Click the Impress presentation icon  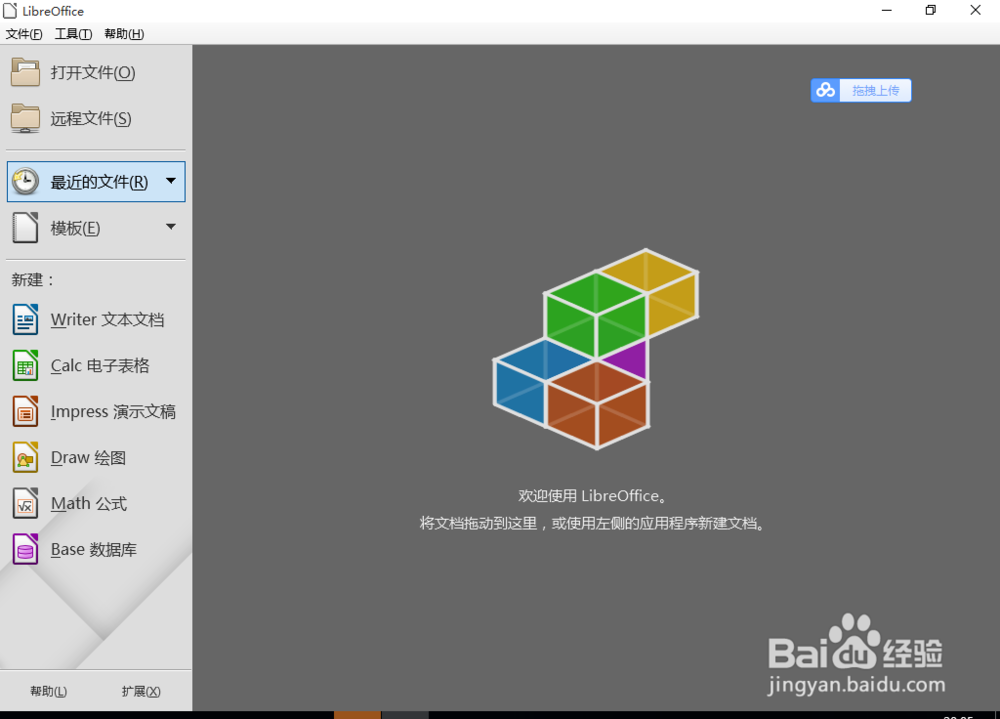coord(26,411)
